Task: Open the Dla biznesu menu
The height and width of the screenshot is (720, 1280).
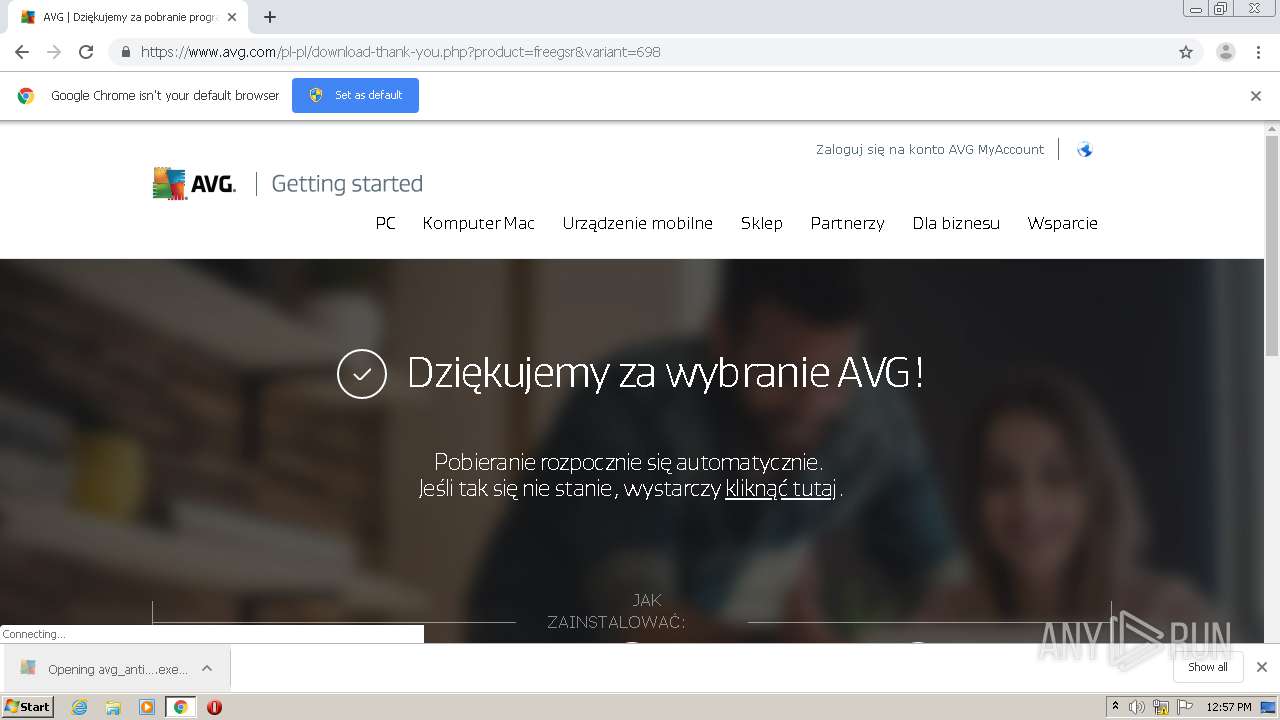Action: coord(956,223)
